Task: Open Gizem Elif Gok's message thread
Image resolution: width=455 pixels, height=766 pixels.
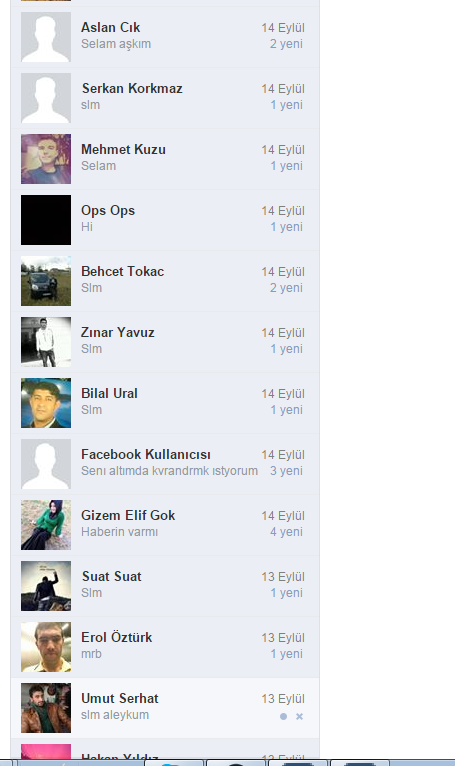Action: click(165, 525)
